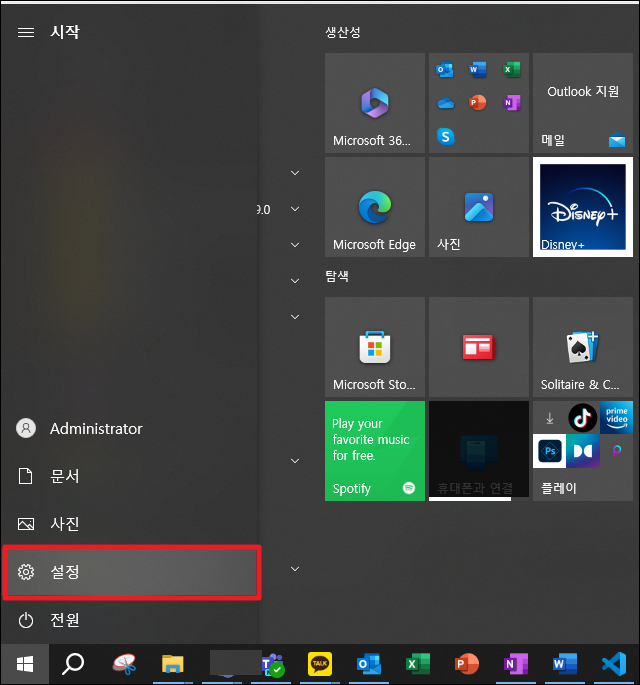Open KakaoTalk from the taskbar
Viewport: 640px width, 685px height.
(320, 664)
